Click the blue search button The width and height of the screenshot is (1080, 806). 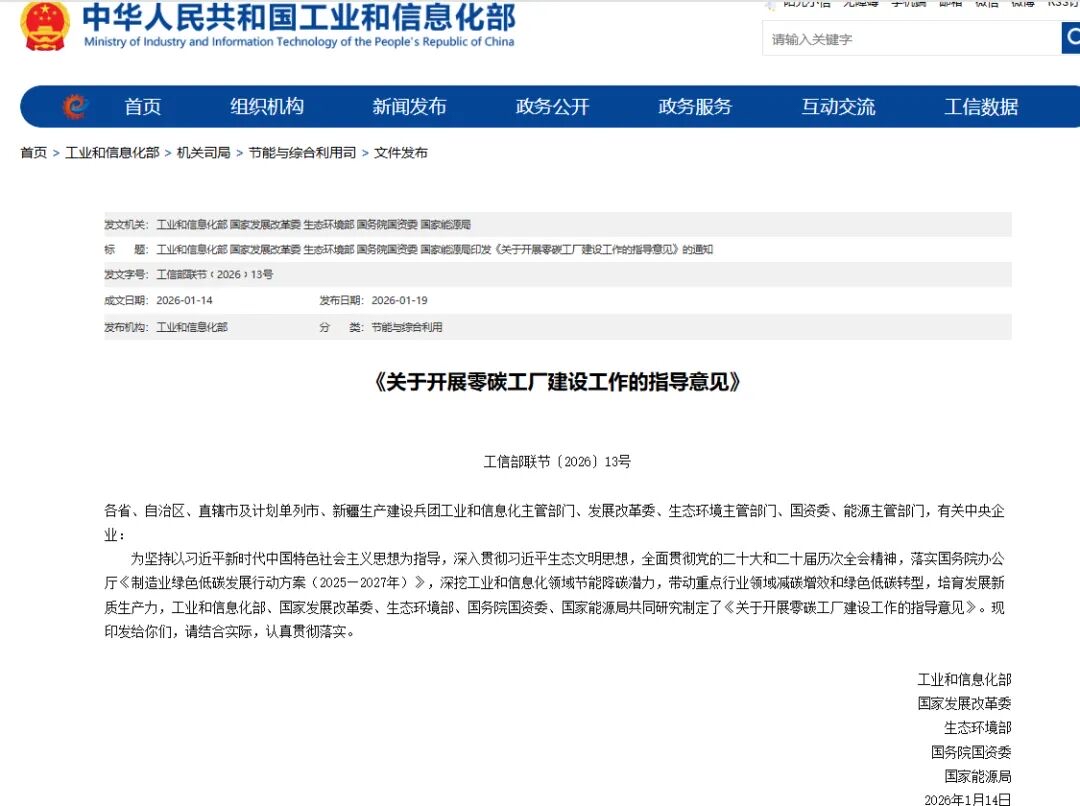pyautogui.click(x=1071, y=38)
